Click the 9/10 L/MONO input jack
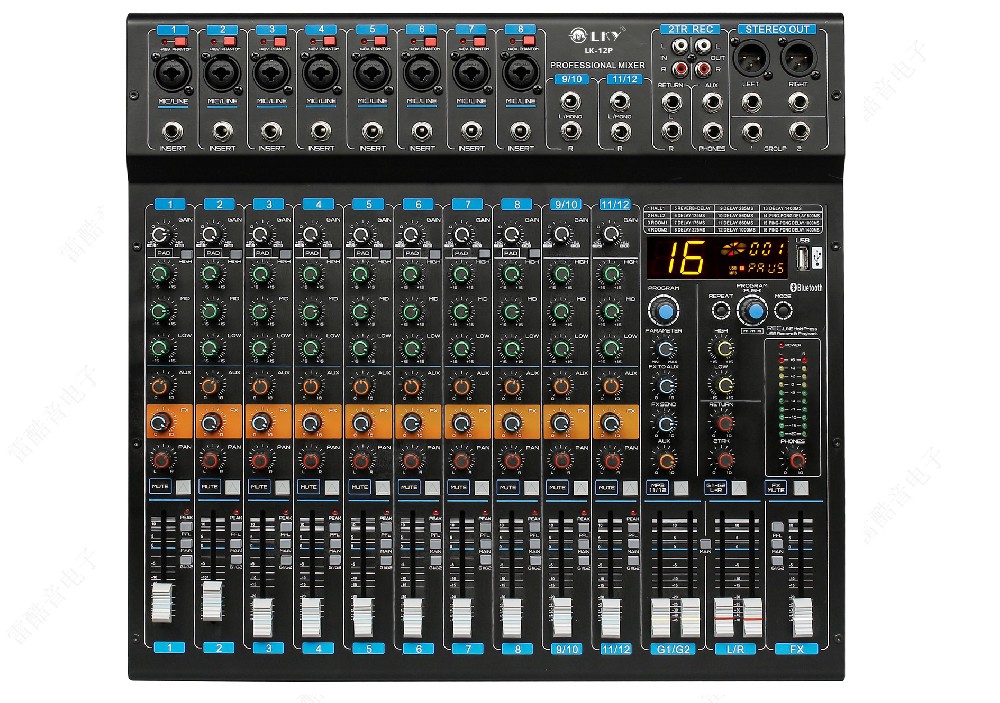Viewport: 1000px width, 703px height. point(570,101)
